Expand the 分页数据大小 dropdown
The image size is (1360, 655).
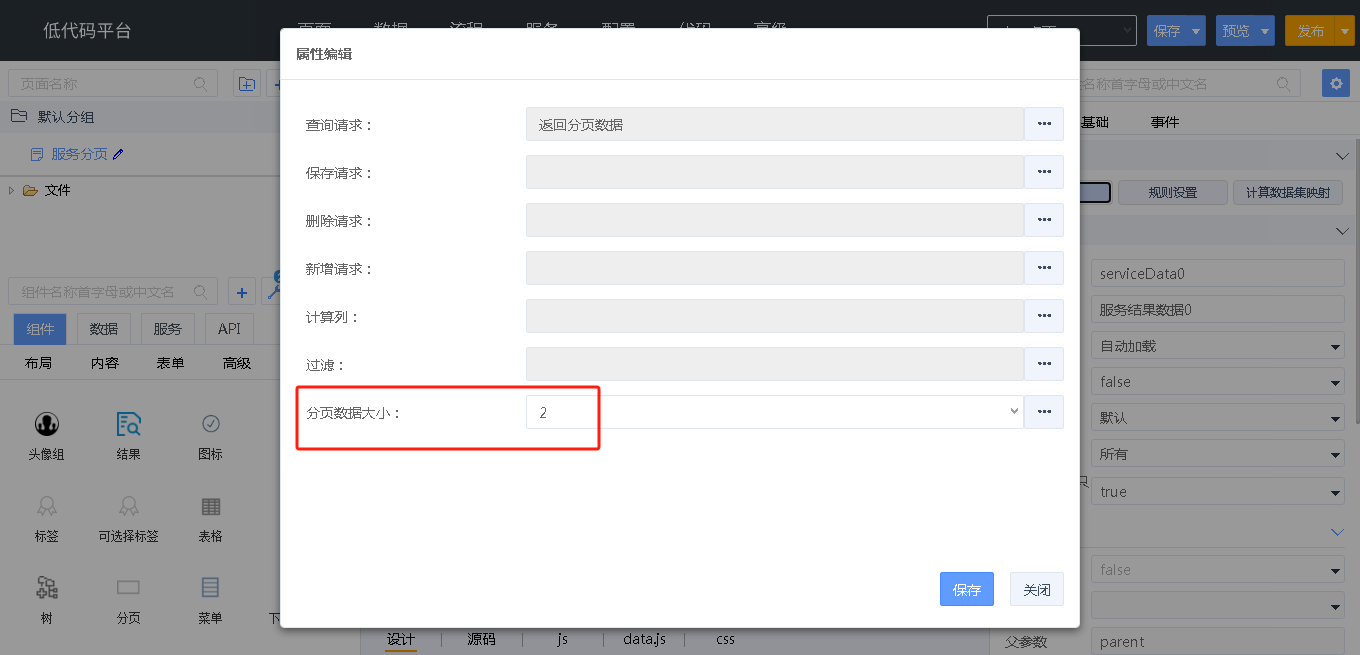pyautogui.click(x=1014, y=412)
